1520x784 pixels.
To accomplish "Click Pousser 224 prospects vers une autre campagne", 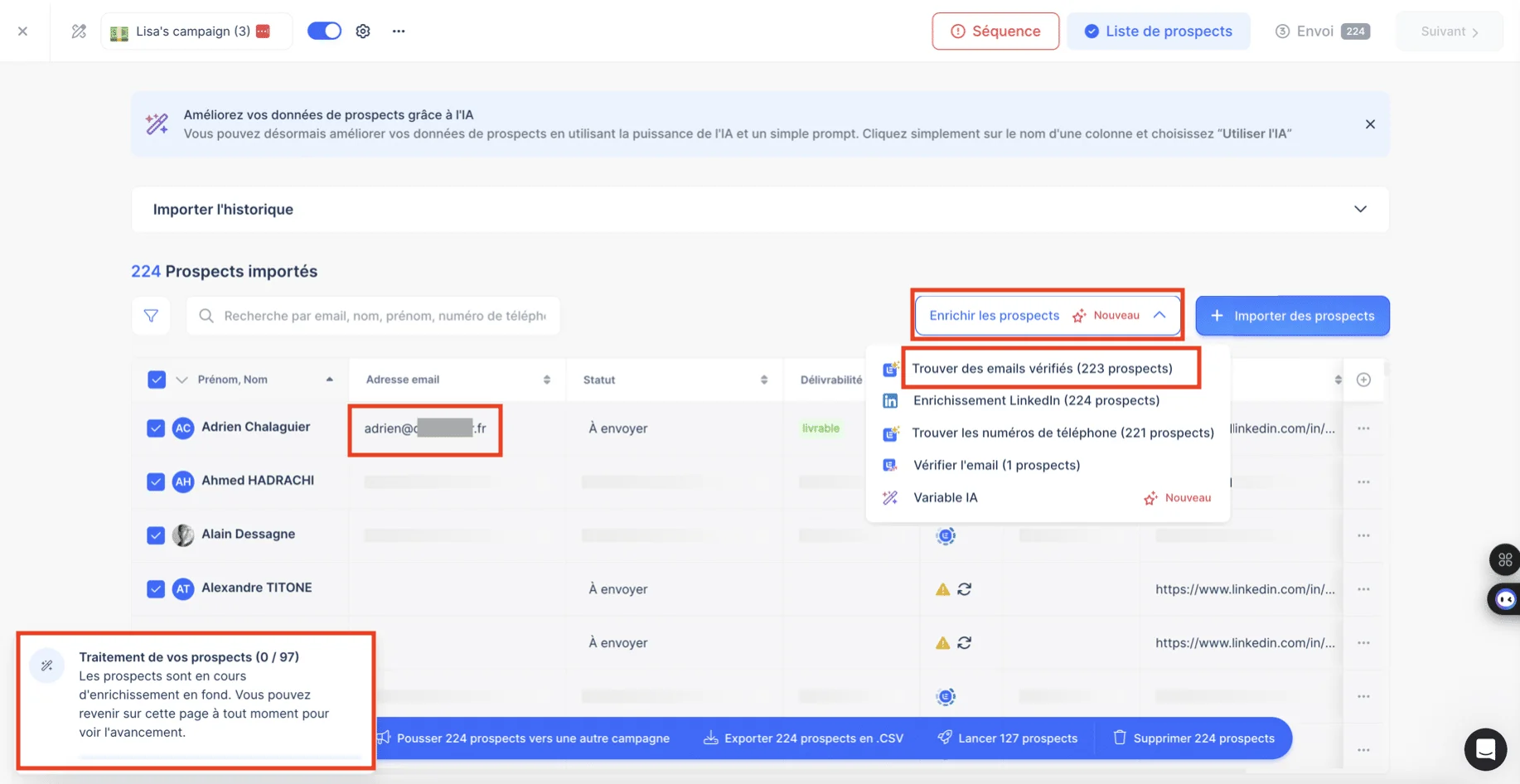I will click(524, 738).
